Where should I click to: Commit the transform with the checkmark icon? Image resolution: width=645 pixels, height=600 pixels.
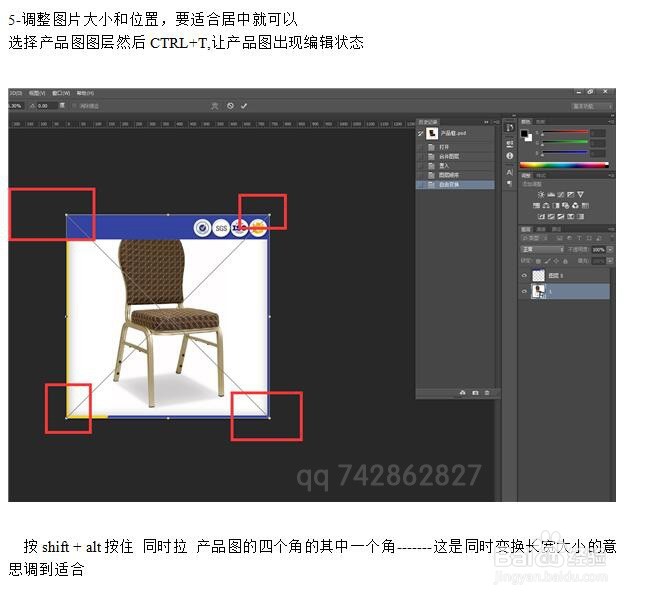244,106
